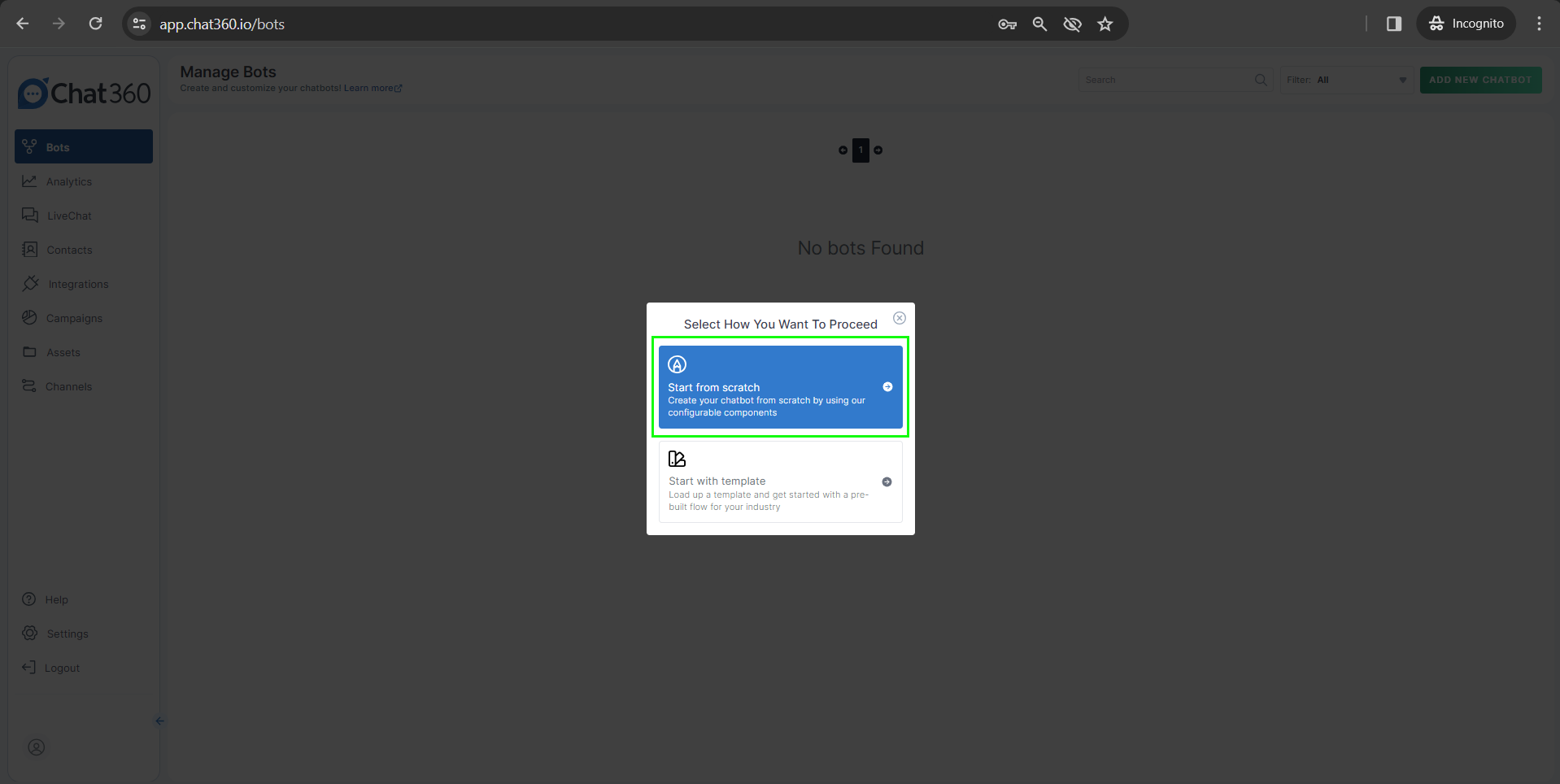Viewport: 1560px width, 784px height.
Task: Click the tracking protection eye icon
Action: [1073, 24]
